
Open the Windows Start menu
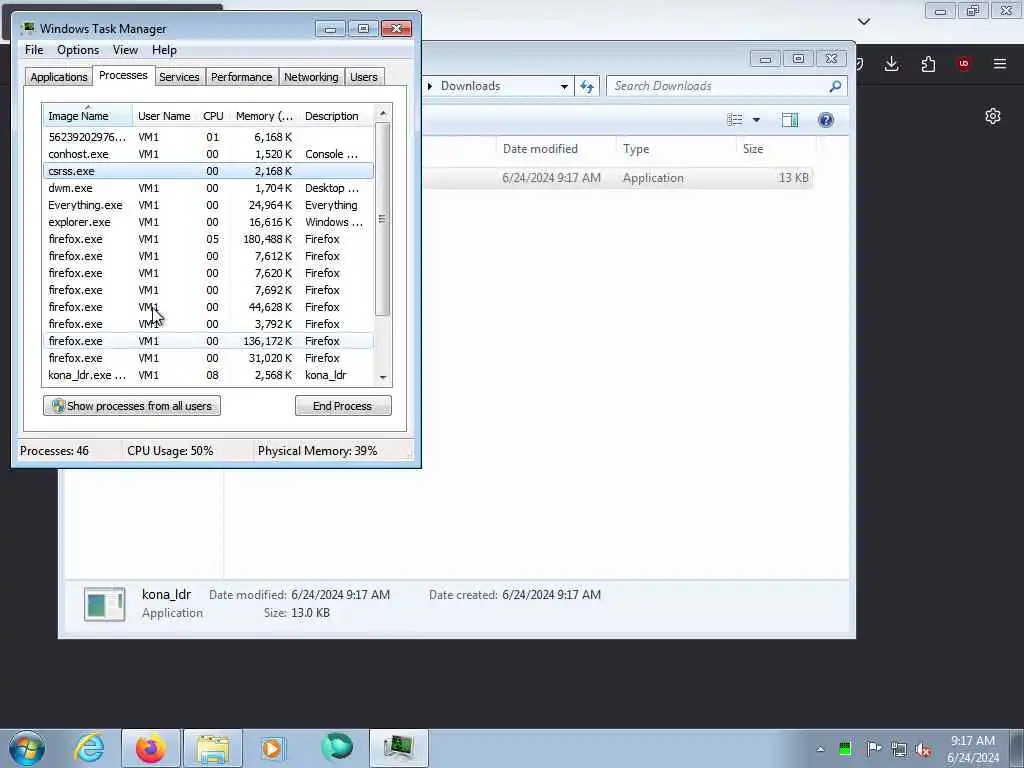(x=27, y=748)
